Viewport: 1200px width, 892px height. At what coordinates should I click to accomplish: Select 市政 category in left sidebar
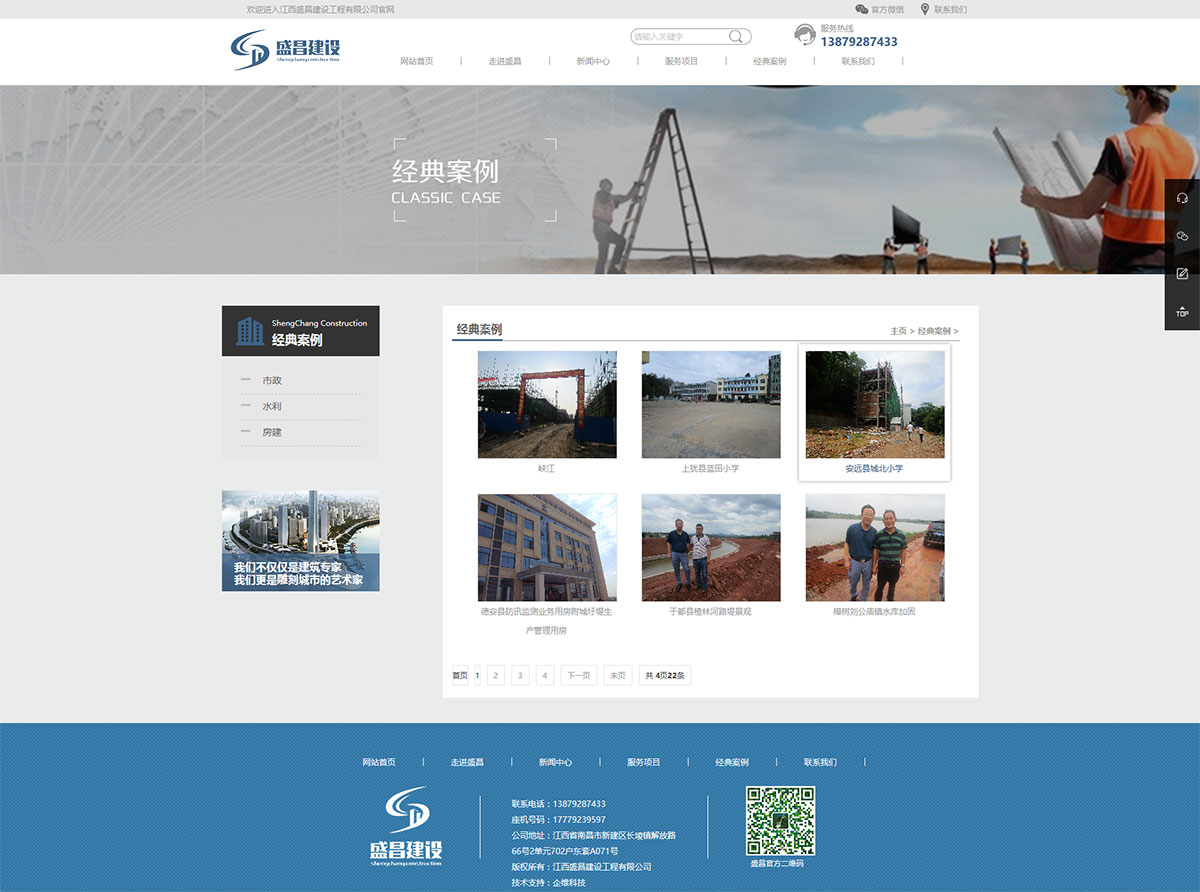272,381
